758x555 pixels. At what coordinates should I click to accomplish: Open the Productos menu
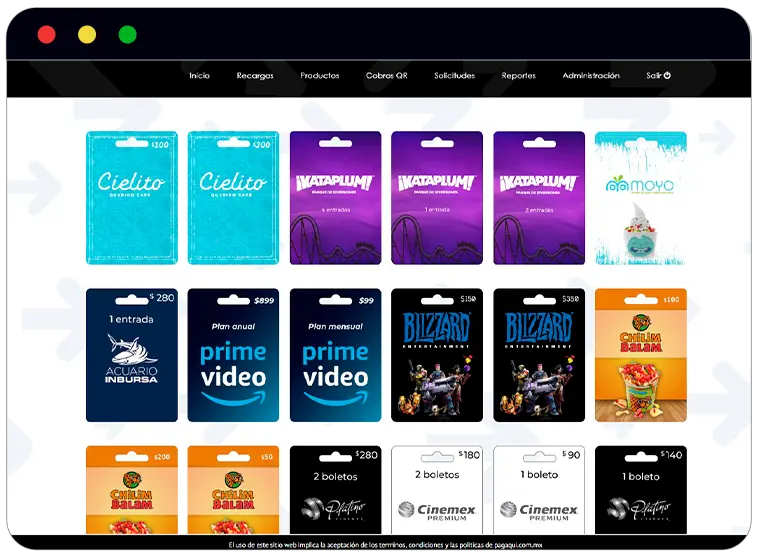click(320, 76)
